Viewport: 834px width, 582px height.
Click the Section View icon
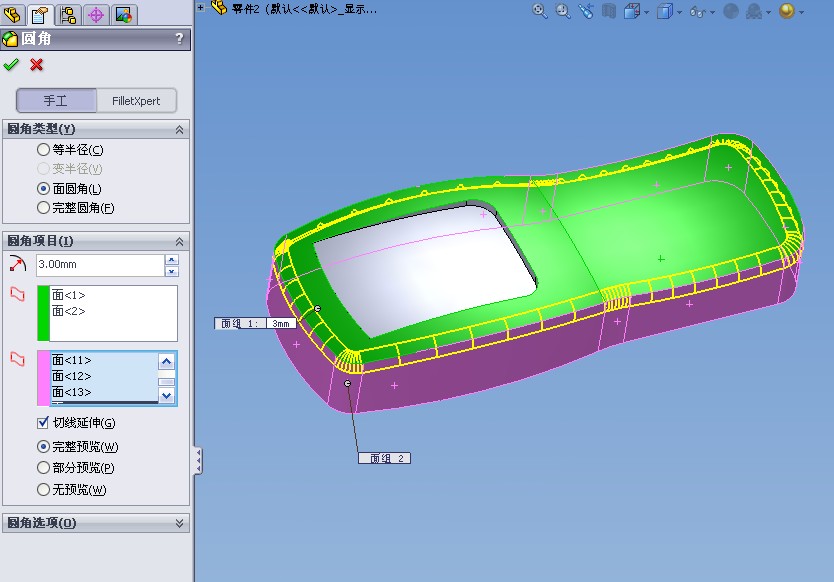609,11
